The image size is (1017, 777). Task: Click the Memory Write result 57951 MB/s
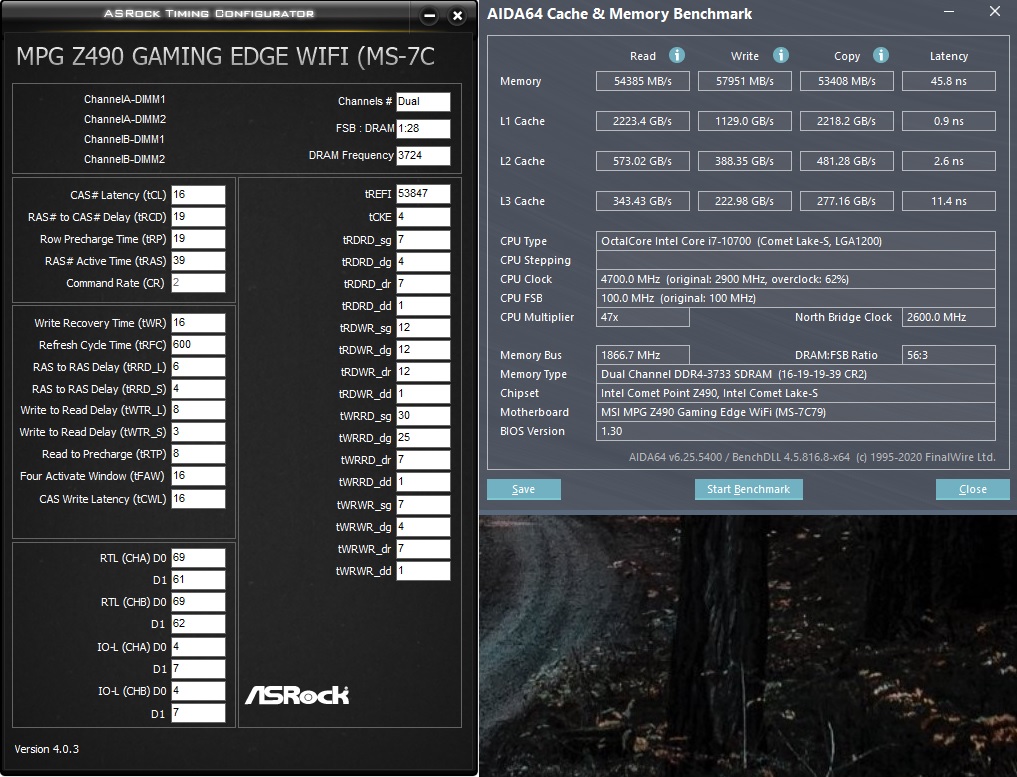point(745,81)
